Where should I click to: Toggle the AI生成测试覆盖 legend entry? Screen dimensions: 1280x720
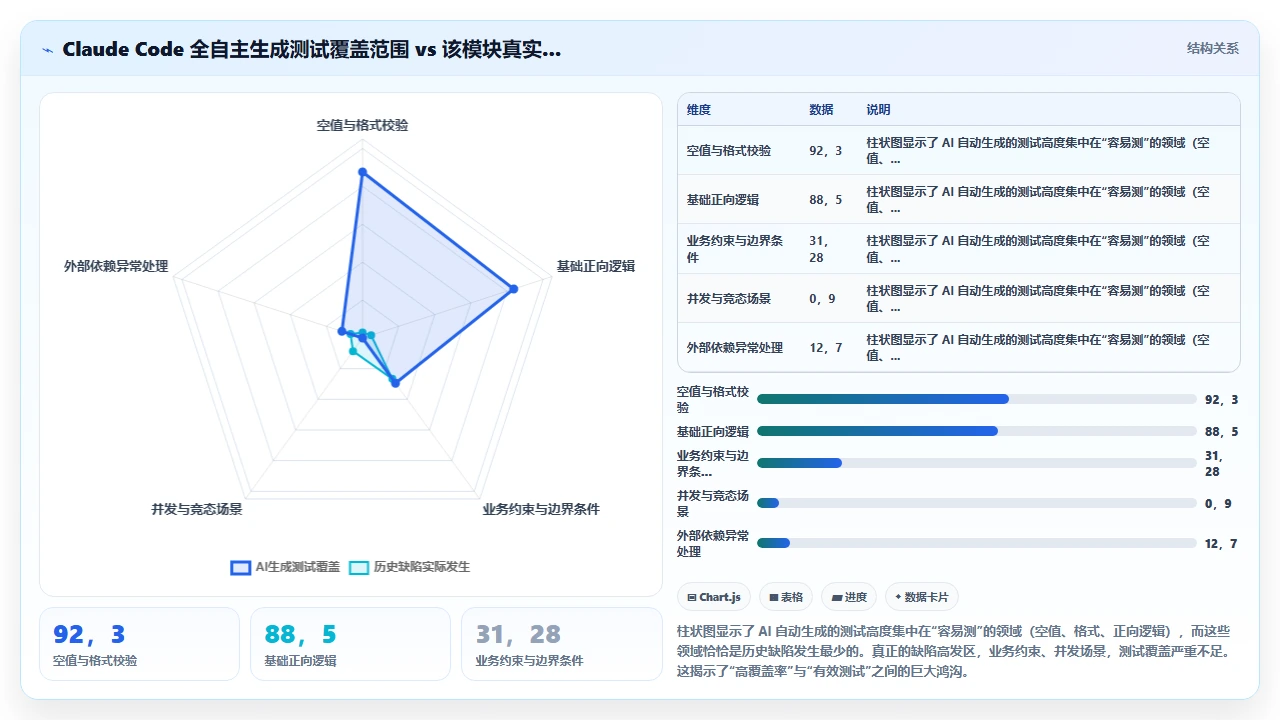286,567
